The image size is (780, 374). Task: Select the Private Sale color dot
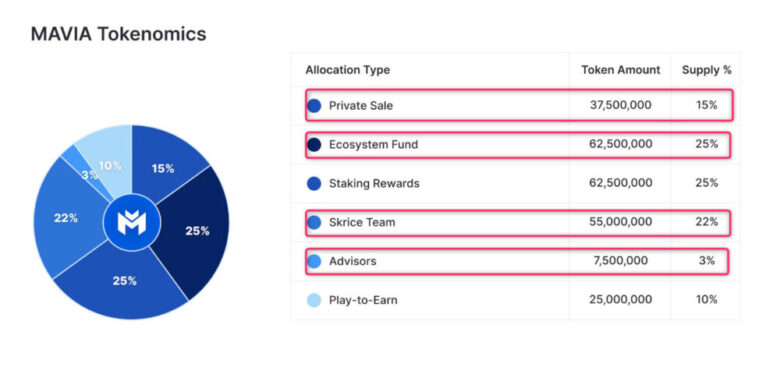[314, 106]
